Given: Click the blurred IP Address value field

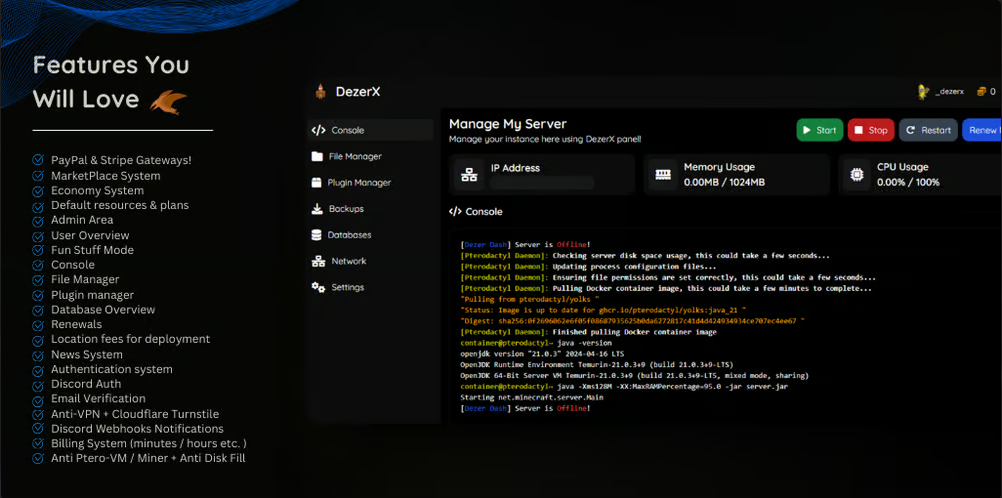Looking at the screenshot, I should [x=543, y=183].
